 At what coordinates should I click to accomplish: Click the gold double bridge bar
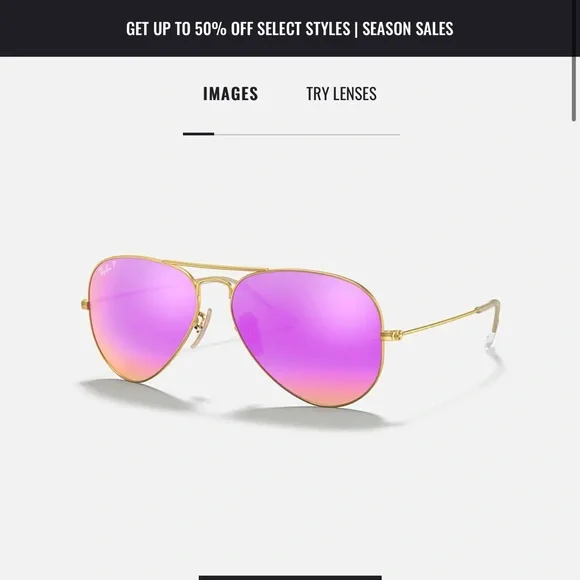[215, 266]
